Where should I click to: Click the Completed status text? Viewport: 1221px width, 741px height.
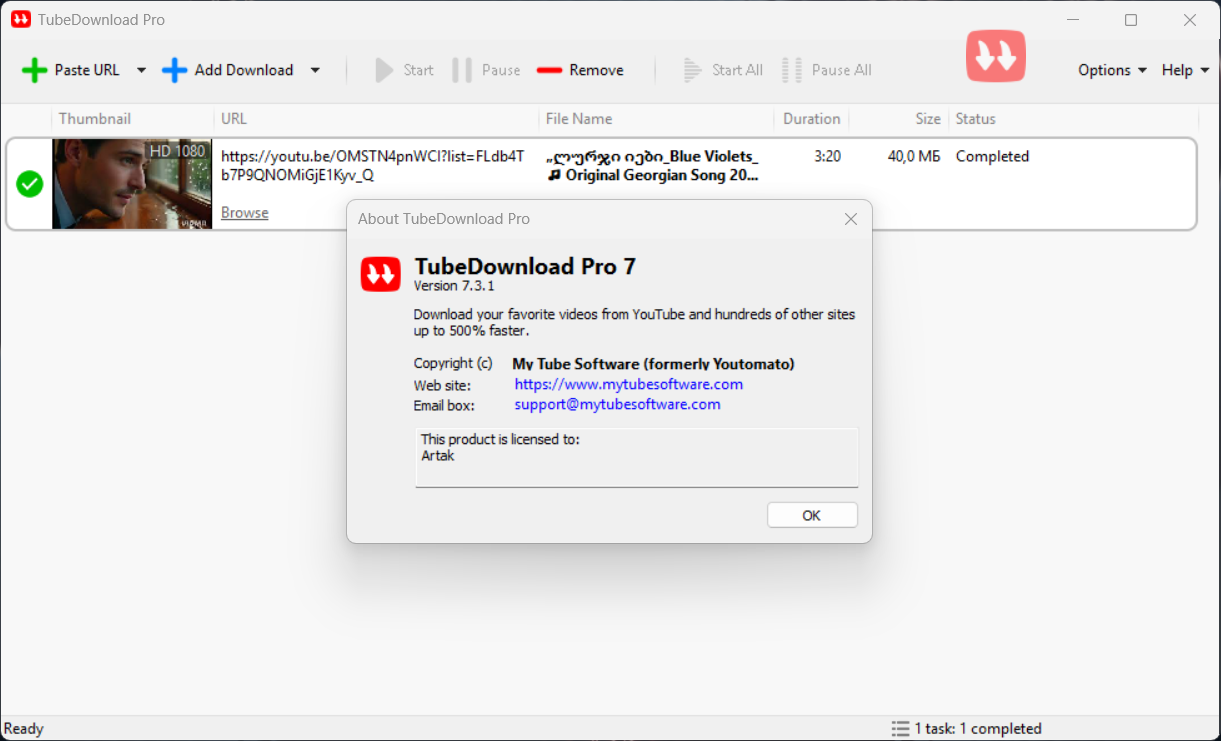click(x=992, y=156)
